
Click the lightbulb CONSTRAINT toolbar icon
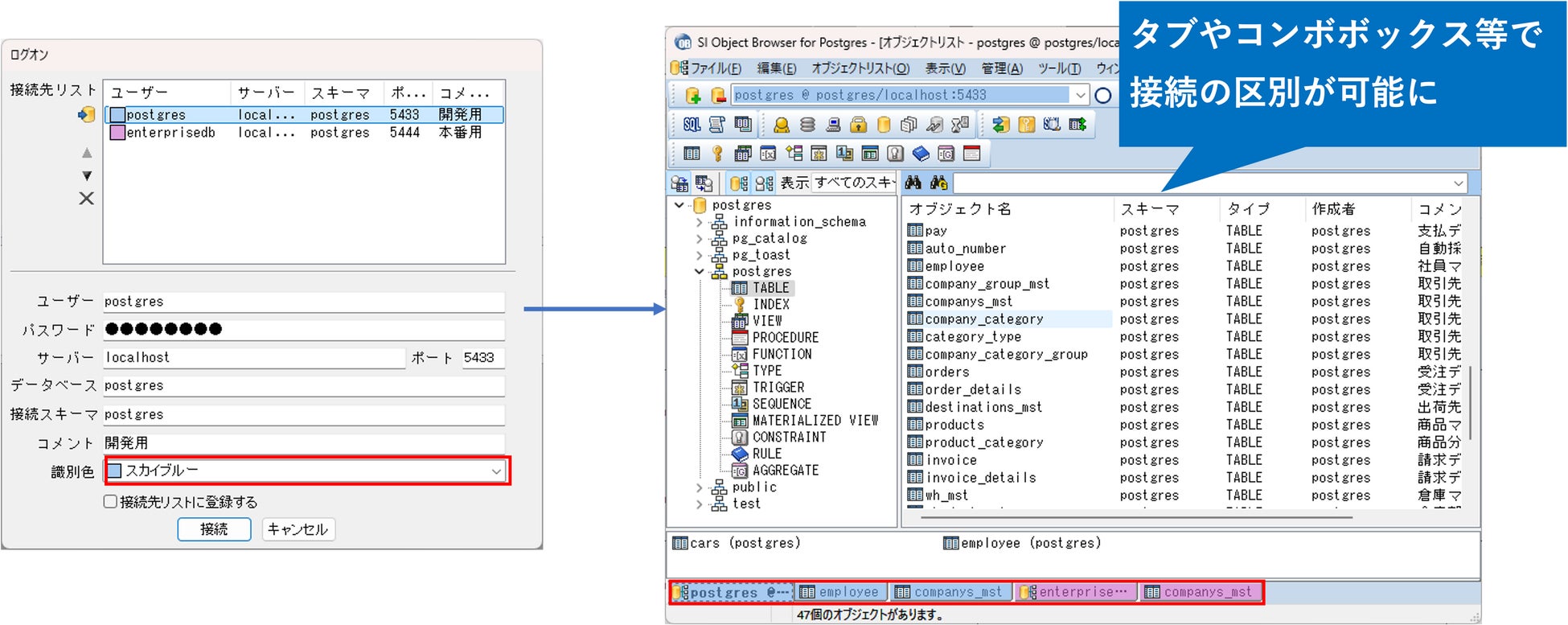[x=895, y=154]
